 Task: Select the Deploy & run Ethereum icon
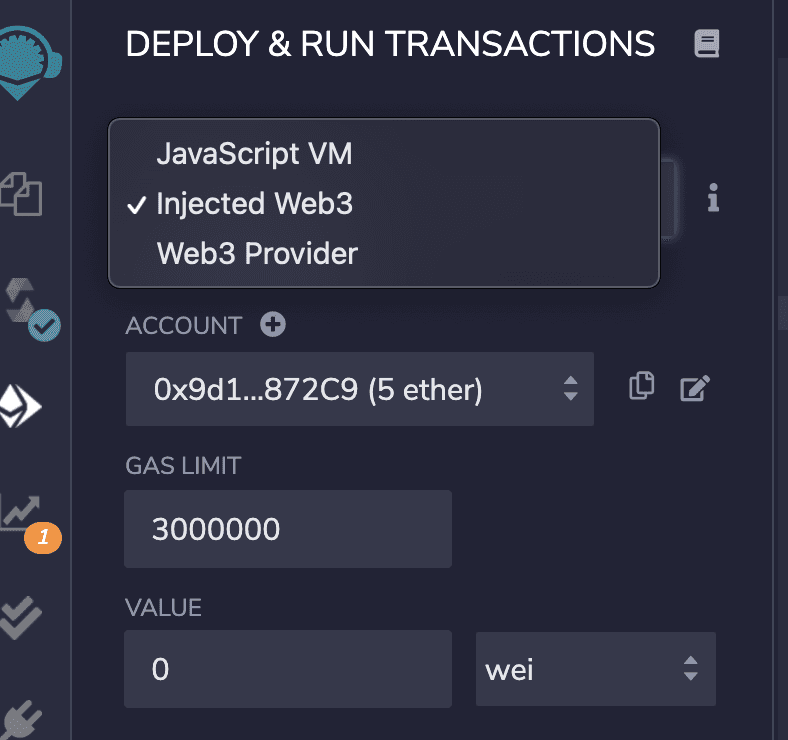pos(20,405)
